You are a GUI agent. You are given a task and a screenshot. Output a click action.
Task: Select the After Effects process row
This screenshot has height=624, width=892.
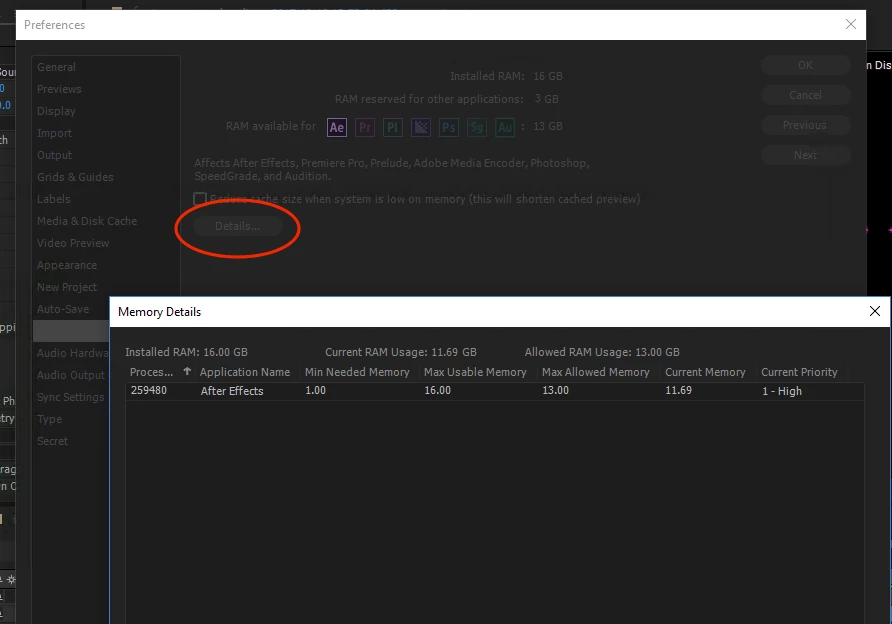[495, 391]
